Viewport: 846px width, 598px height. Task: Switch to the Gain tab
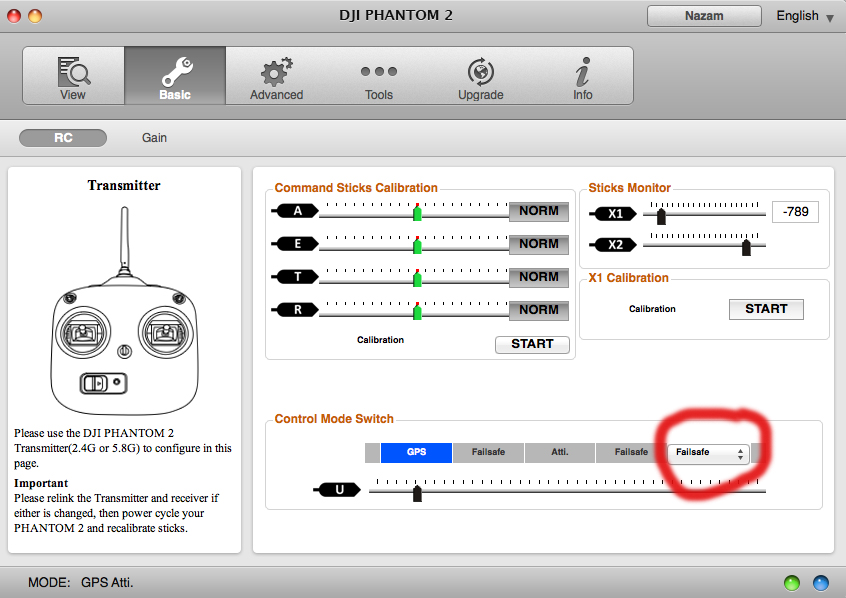coord(154,138)
